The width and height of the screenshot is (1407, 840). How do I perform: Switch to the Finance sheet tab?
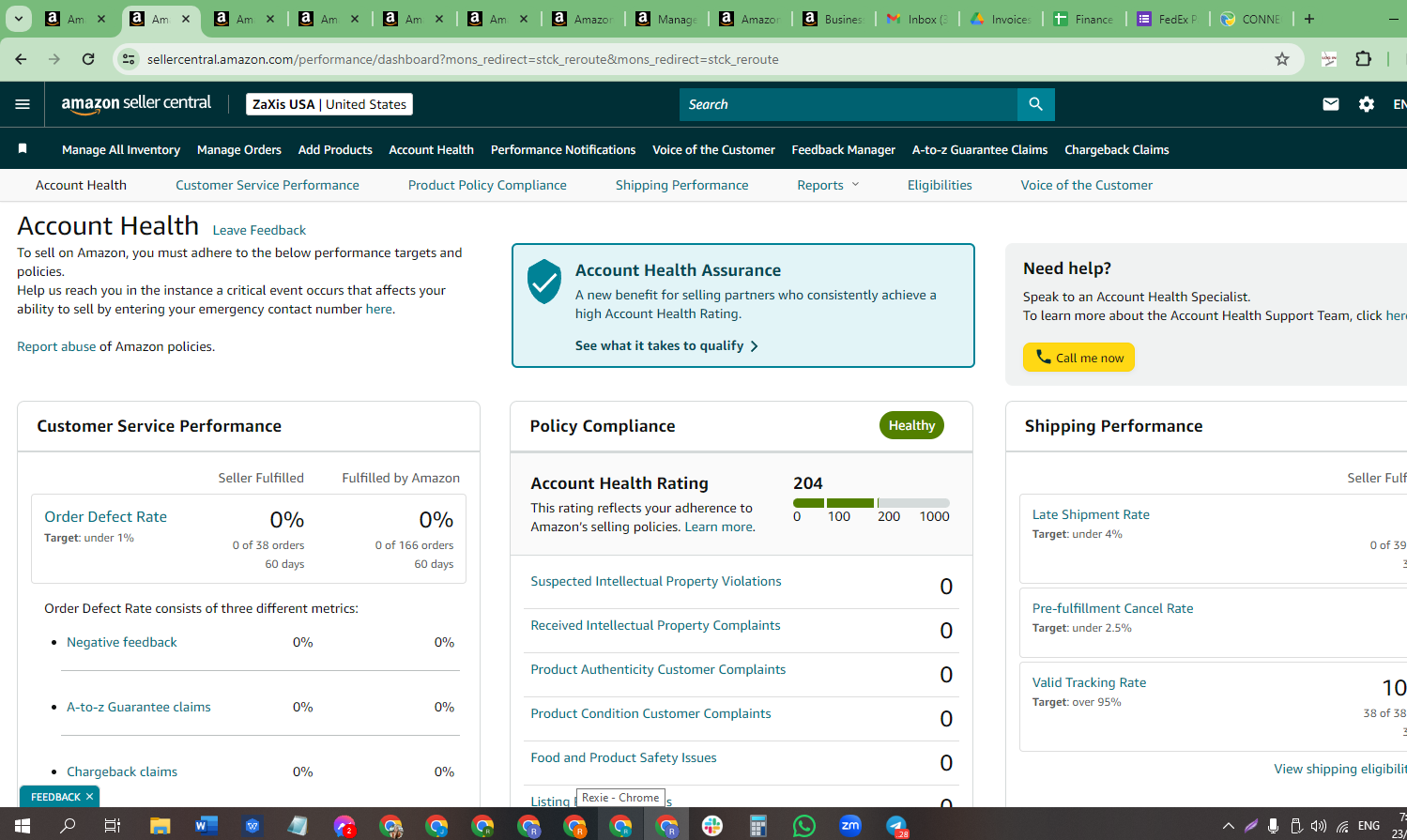tap(1084, 19)
